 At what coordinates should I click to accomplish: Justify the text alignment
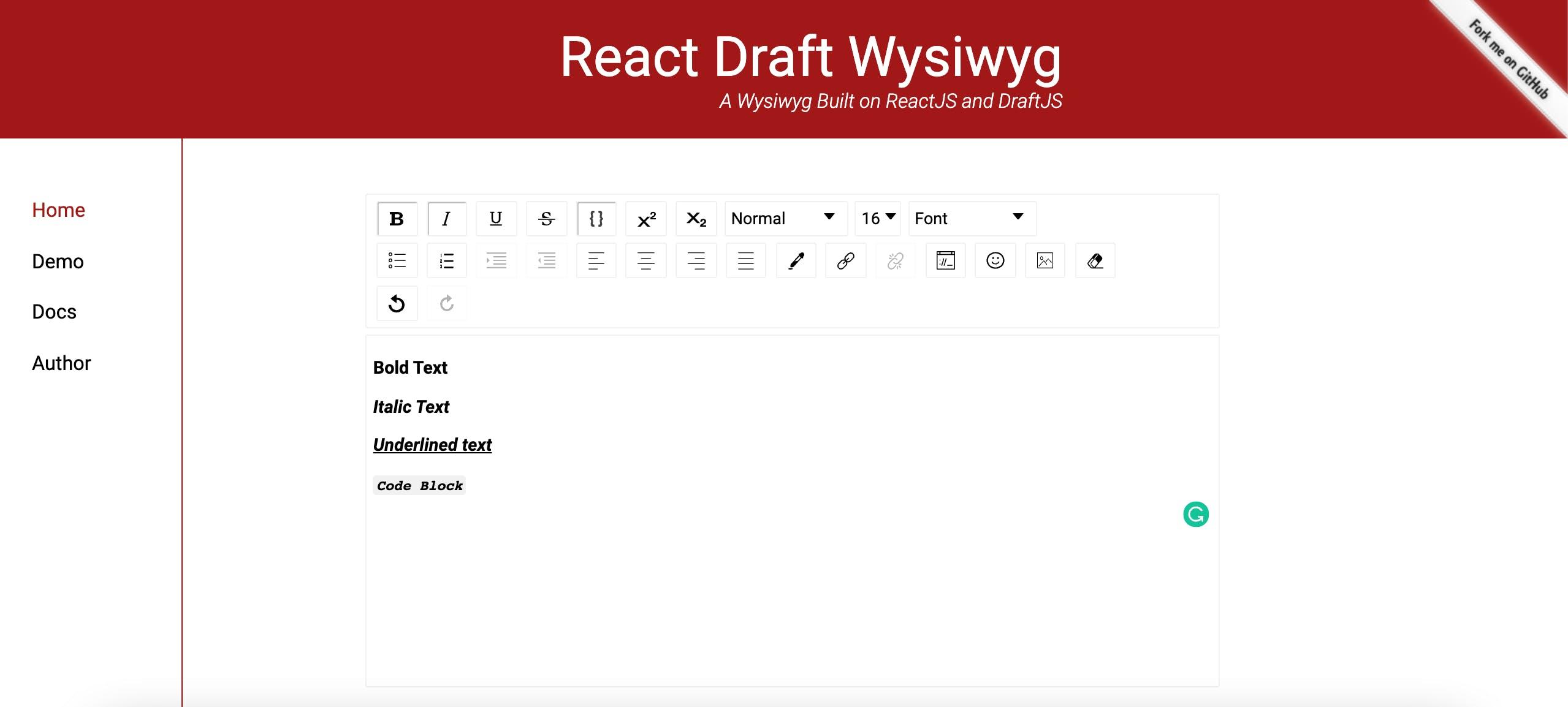pyautogui.click(x=745, y=261)
